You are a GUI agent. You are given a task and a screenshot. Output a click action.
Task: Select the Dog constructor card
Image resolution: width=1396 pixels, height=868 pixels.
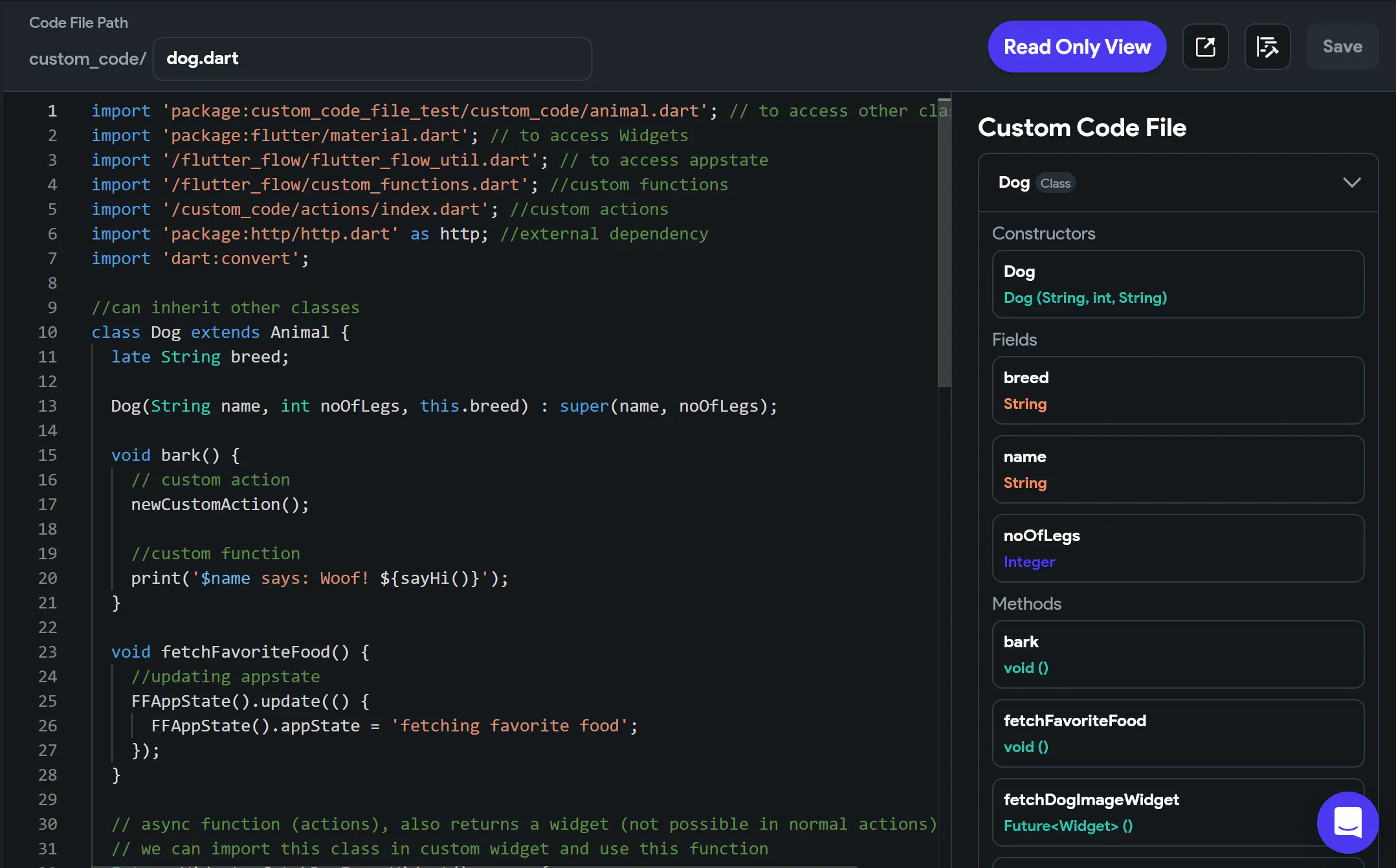click(x=1178, y=284)
